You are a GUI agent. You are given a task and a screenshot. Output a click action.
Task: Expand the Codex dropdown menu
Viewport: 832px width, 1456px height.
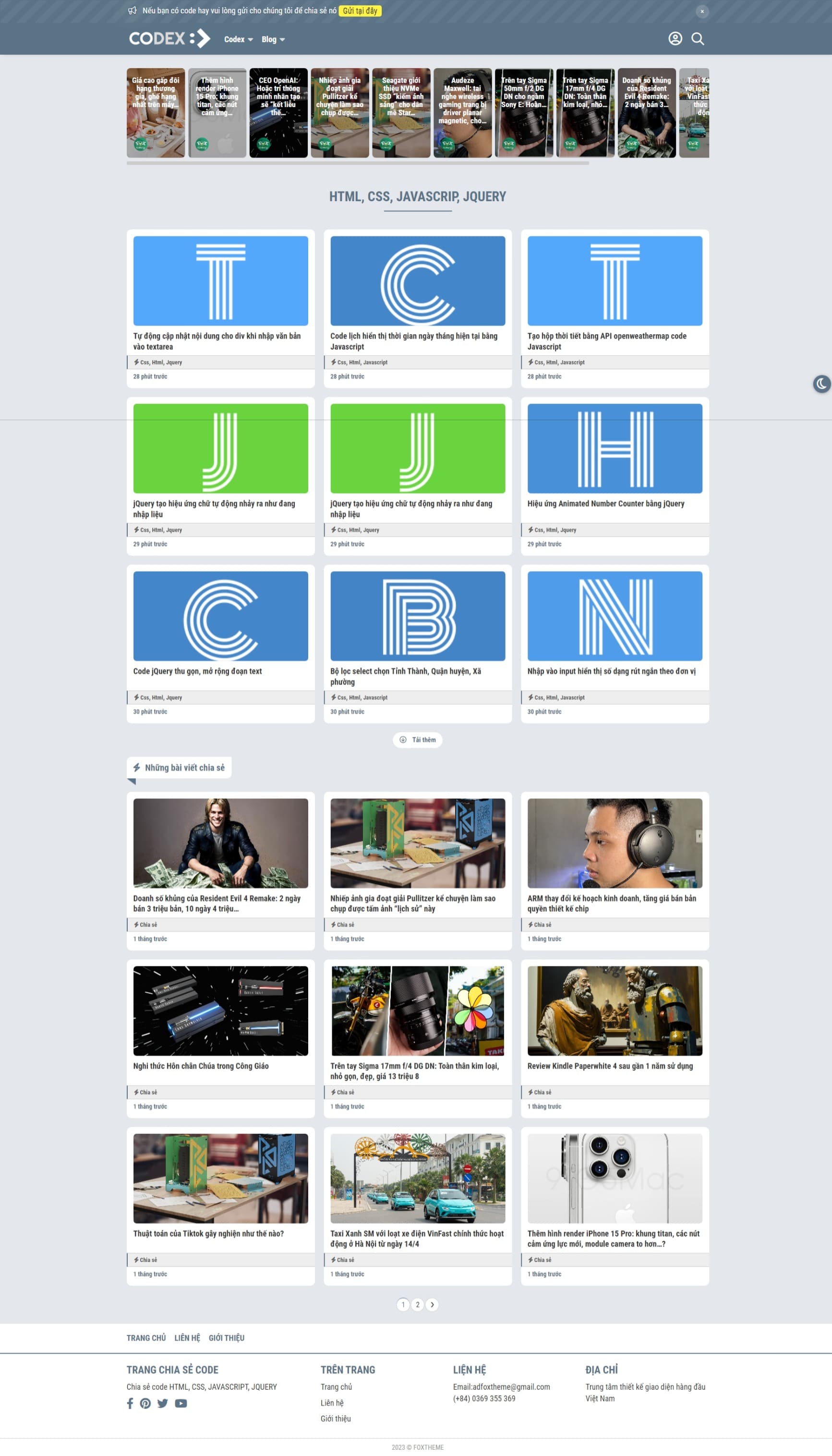(238, 39)
